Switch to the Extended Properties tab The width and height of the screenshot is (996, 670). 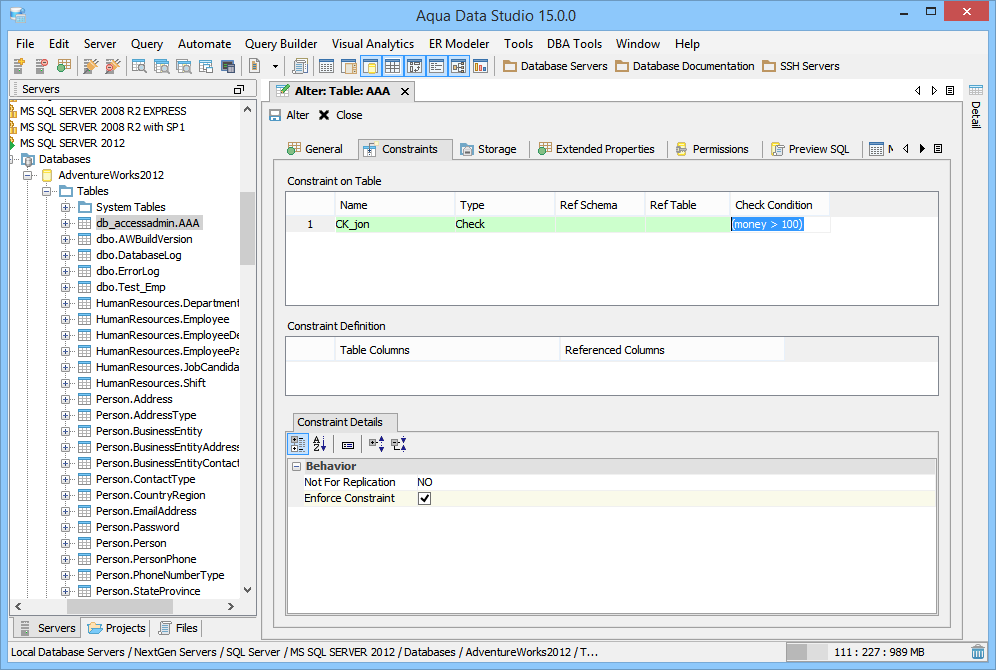point(596,149)
